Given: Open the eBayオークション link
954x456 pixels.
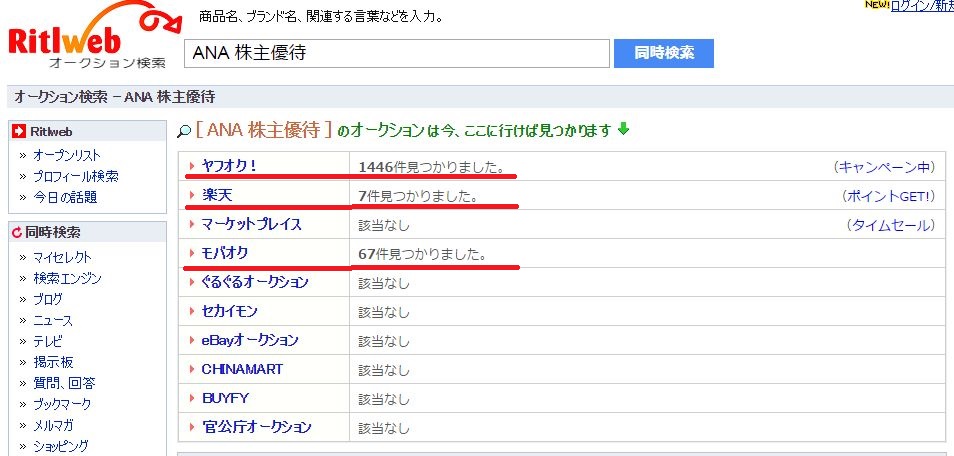Looking at the screenshot, I should tap(250, 340).
